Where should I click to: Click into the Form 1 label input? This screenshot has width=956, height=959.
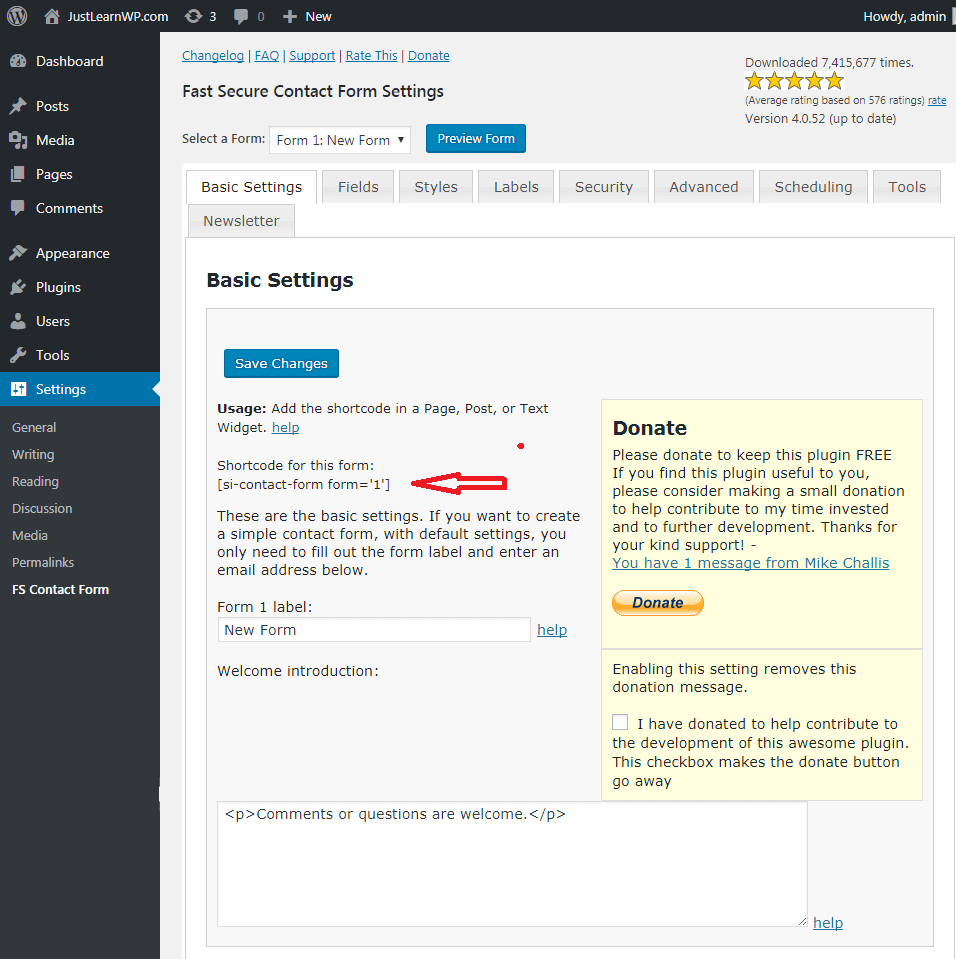click(x=374, y=630)
